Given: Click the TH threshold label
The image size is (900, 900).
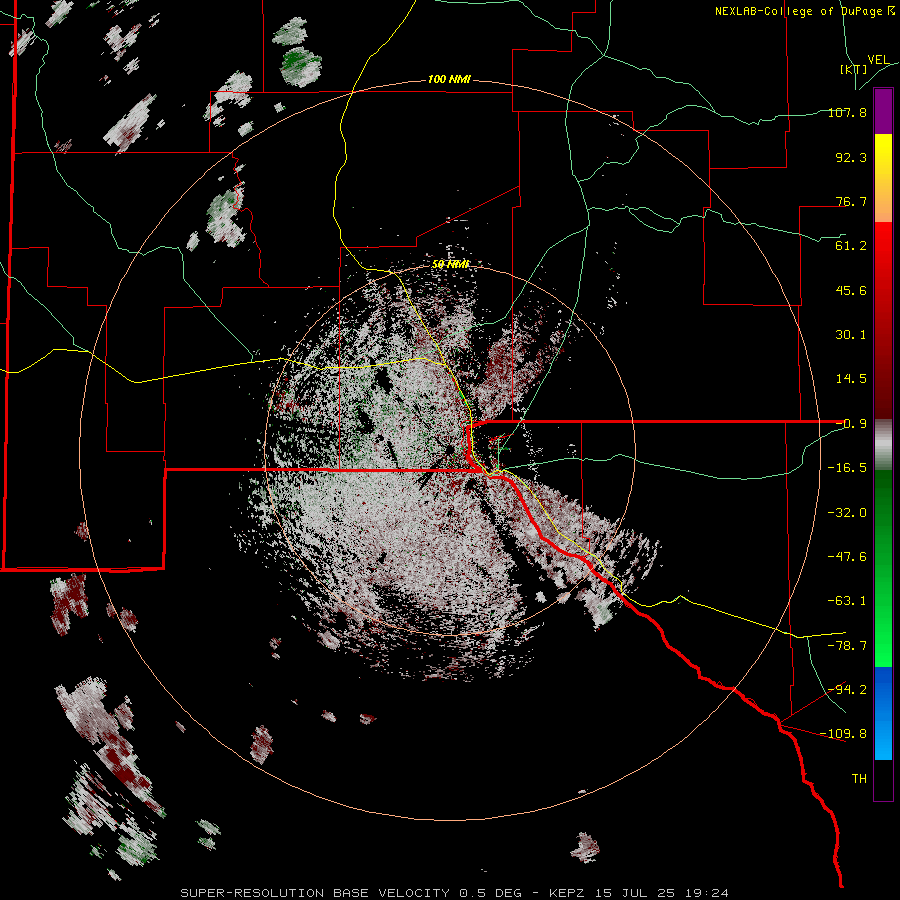Looking at the screenshot, I should coord(859,779).
